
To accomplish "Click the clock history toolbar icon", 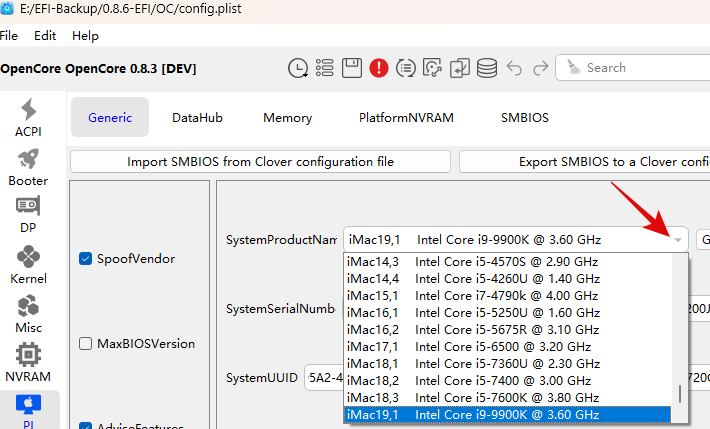I will point(298,68).
